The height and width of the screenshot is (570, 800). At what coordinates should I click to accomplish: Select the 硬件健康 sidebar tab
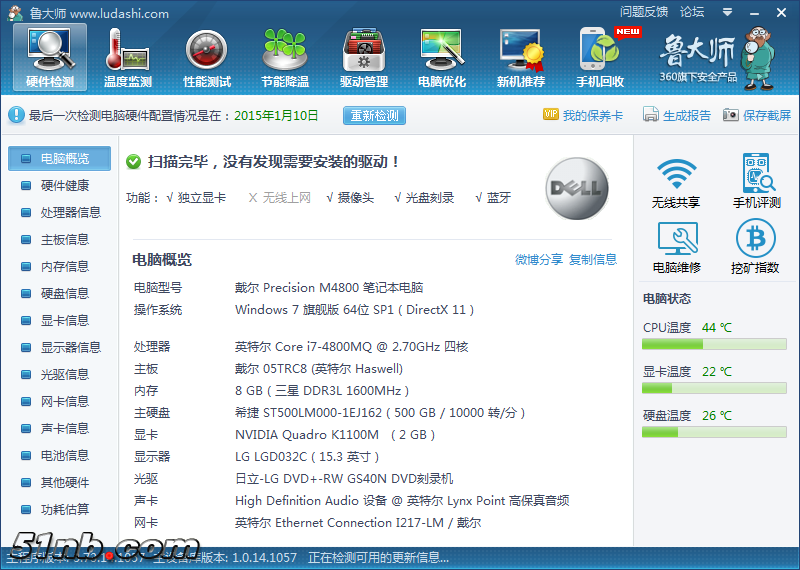pyautogui.click(x=60, y=185)
